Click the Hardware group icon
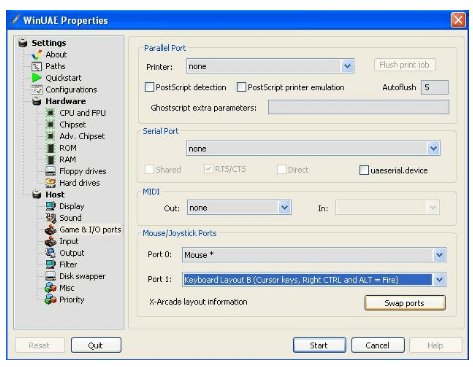 pos(36,101)
